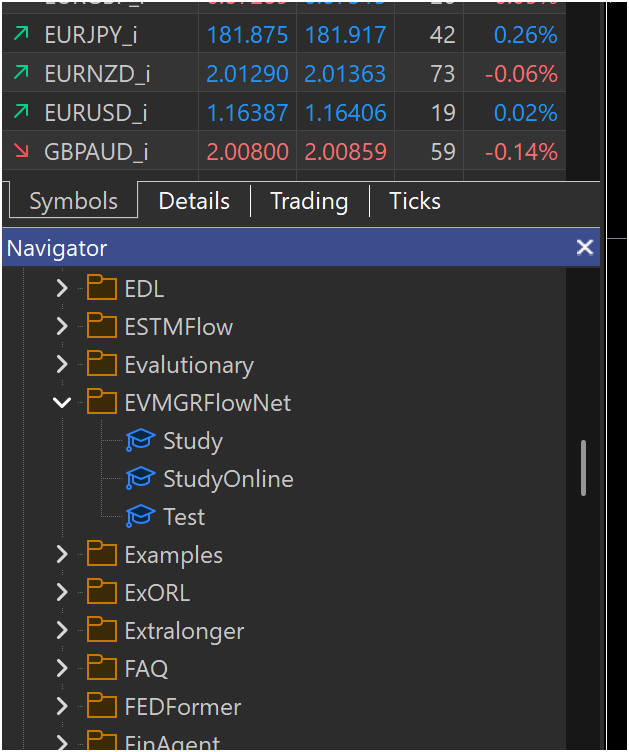Click the red down arrow beside GBPAUD_i
This screenshot has height=752, width=629.
pos(21,151)
